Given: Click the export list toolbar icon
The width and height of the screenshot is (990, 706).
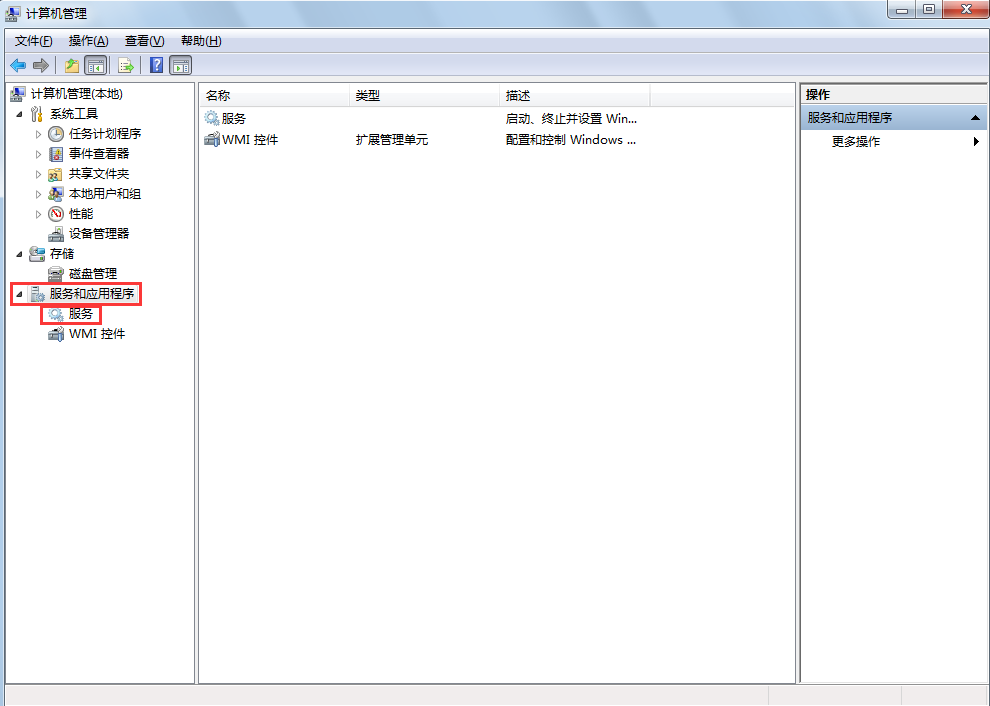Looking at the screenshot, I should pos(124,64).
